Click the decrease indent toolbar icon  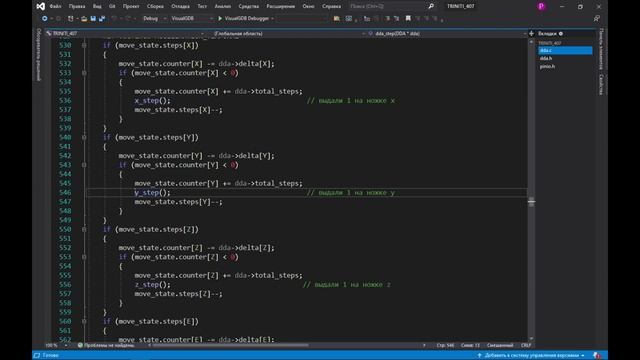[x=387, y=18]
